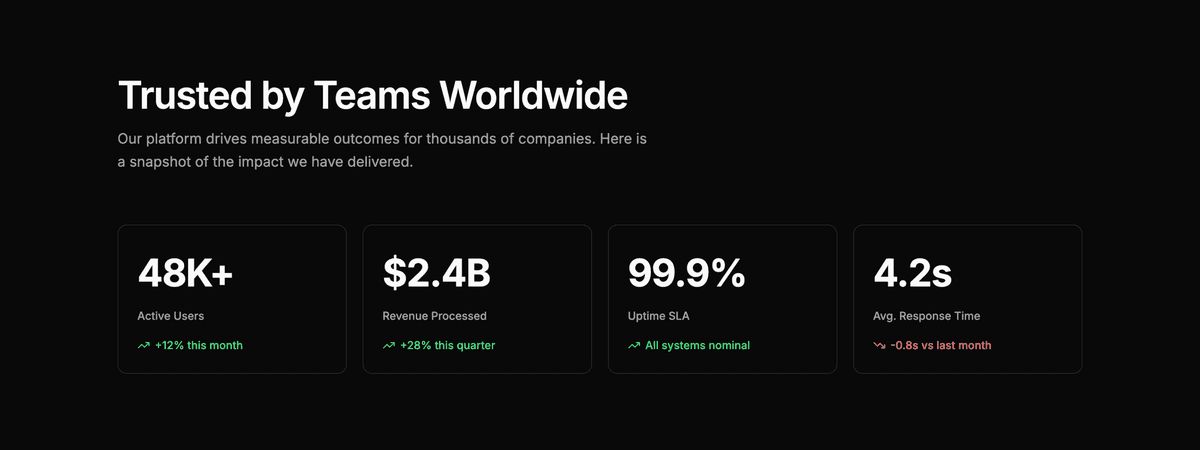Click the 99.9% uptime number
The height and width of the screenshot is (450, 1200).
coord(686,273)
